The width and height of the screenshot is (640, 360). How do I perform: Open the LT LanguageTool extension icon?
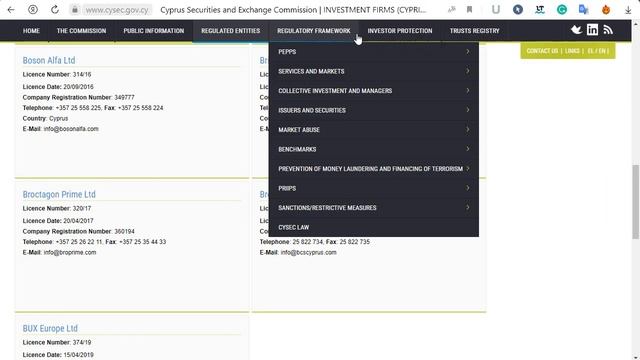(x=540, y=9)
